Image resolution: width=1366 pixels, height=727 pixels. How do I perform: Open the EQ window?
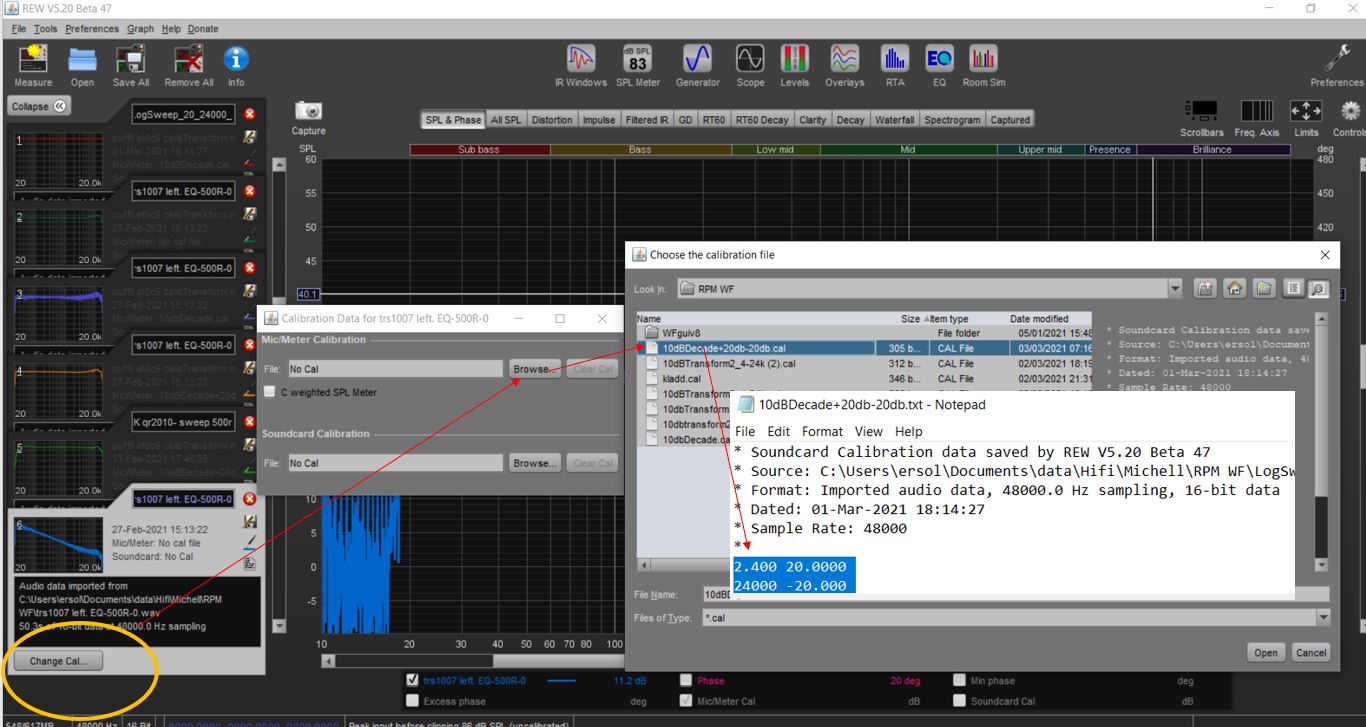pos(939,59)
